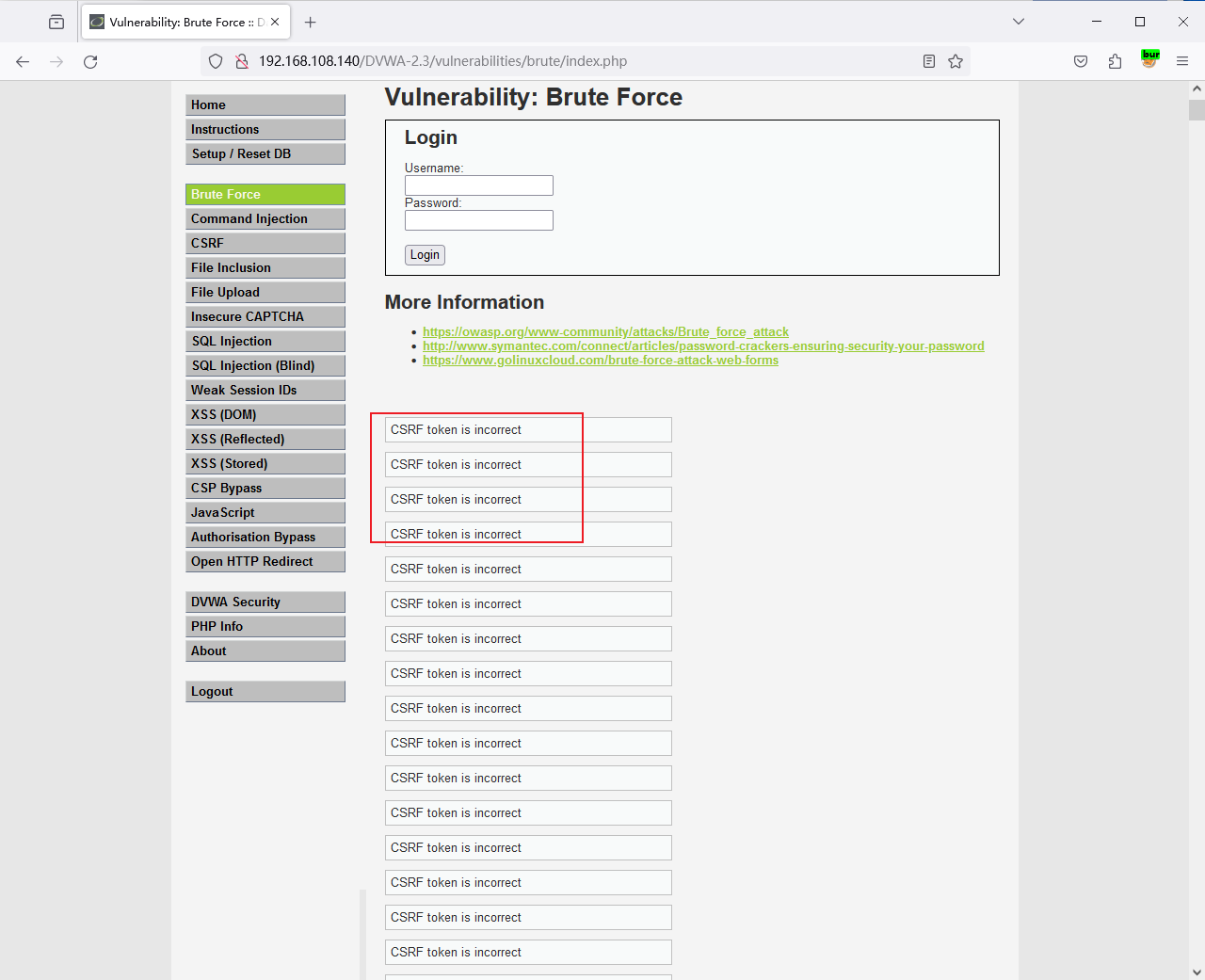The image size is (1205, 980).
Task: Open SQL Injection (Blind) page
Action: pos(265,365)
